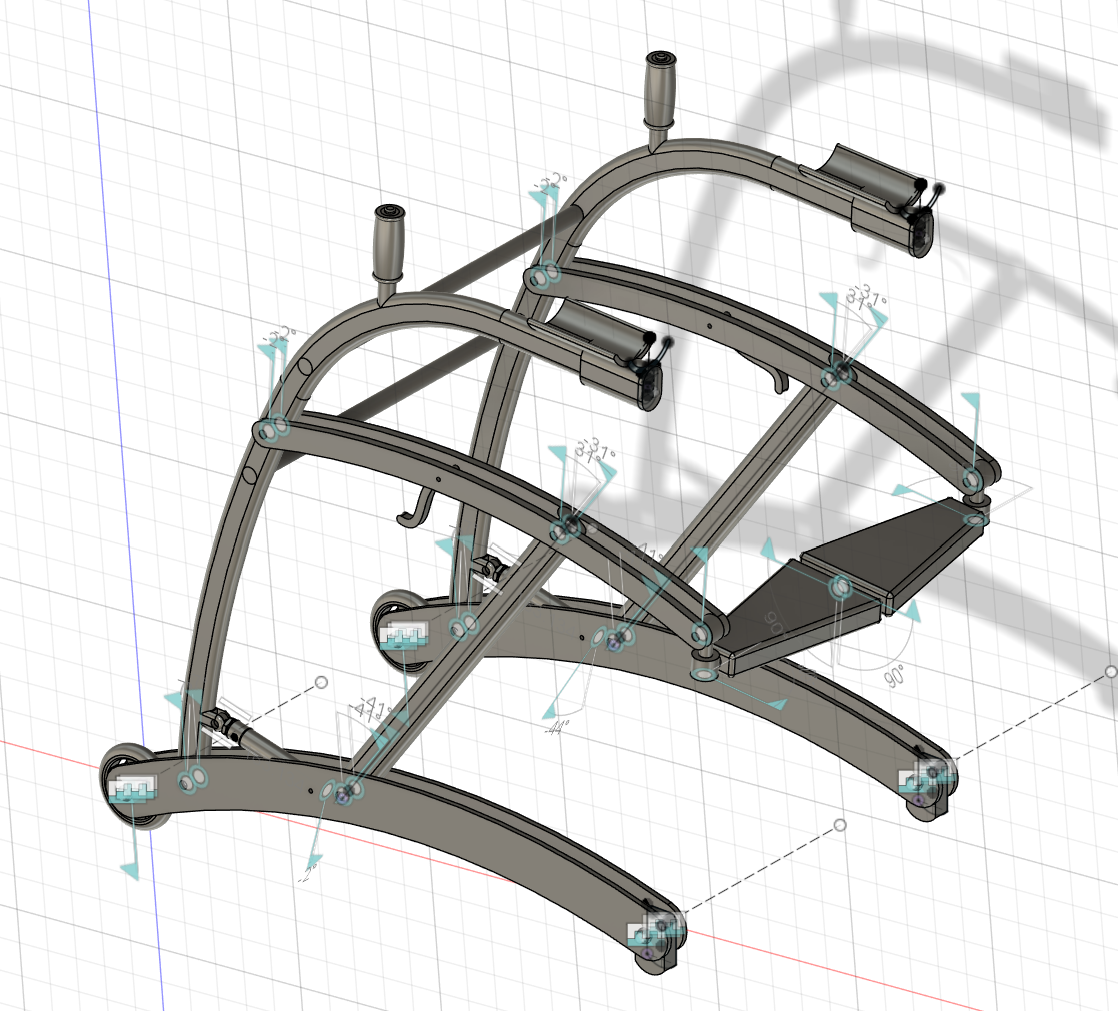This screenshot has height=1011, width=1118.
Task: Click the -2° angle label
Action: [309, 871]
